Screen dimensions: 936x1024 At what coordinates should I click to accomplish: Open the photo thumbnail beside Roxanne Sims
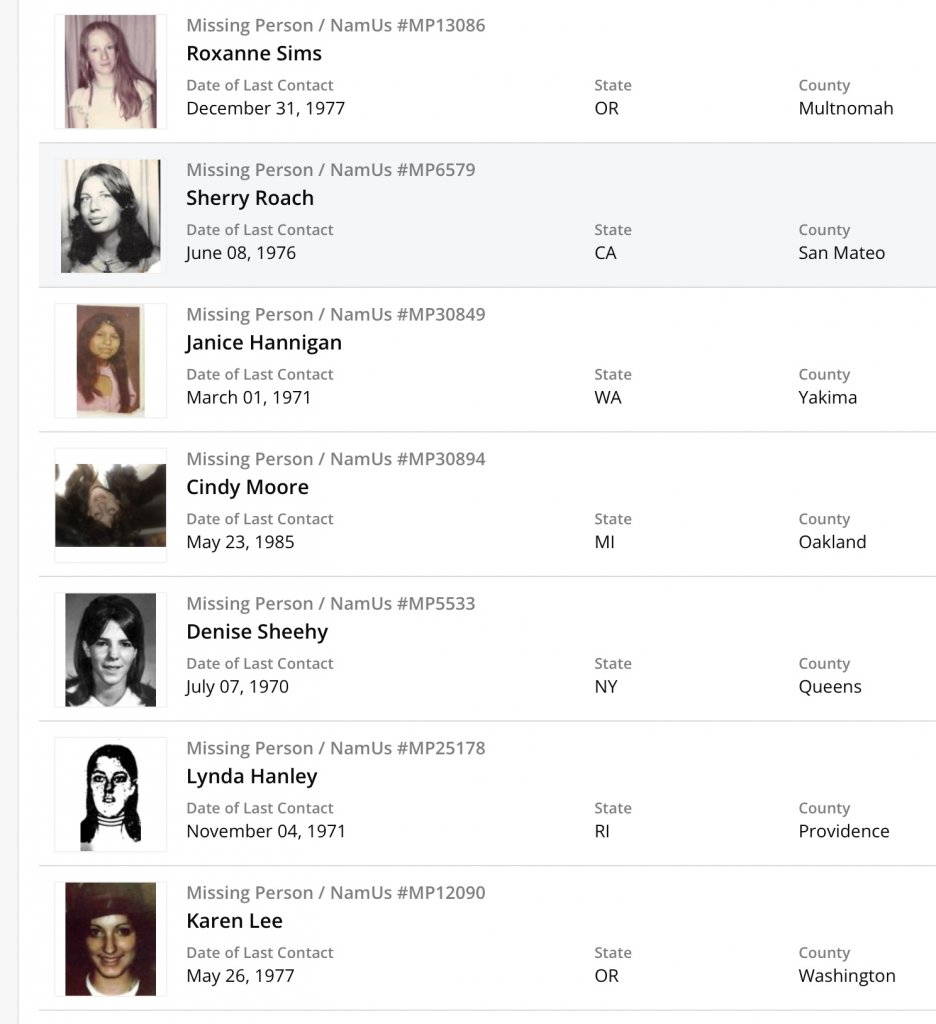[110, 71]
